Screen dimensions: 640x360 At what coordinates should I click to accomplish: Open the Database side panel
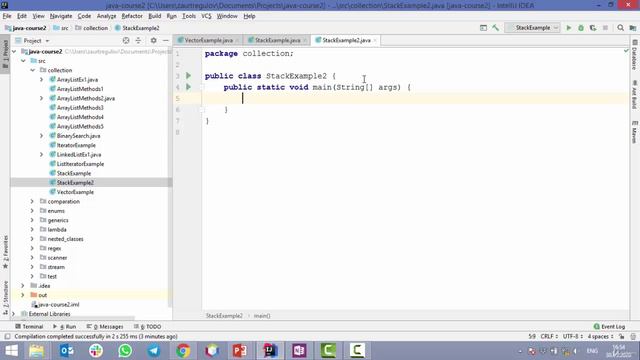click(x=635, y=55)
